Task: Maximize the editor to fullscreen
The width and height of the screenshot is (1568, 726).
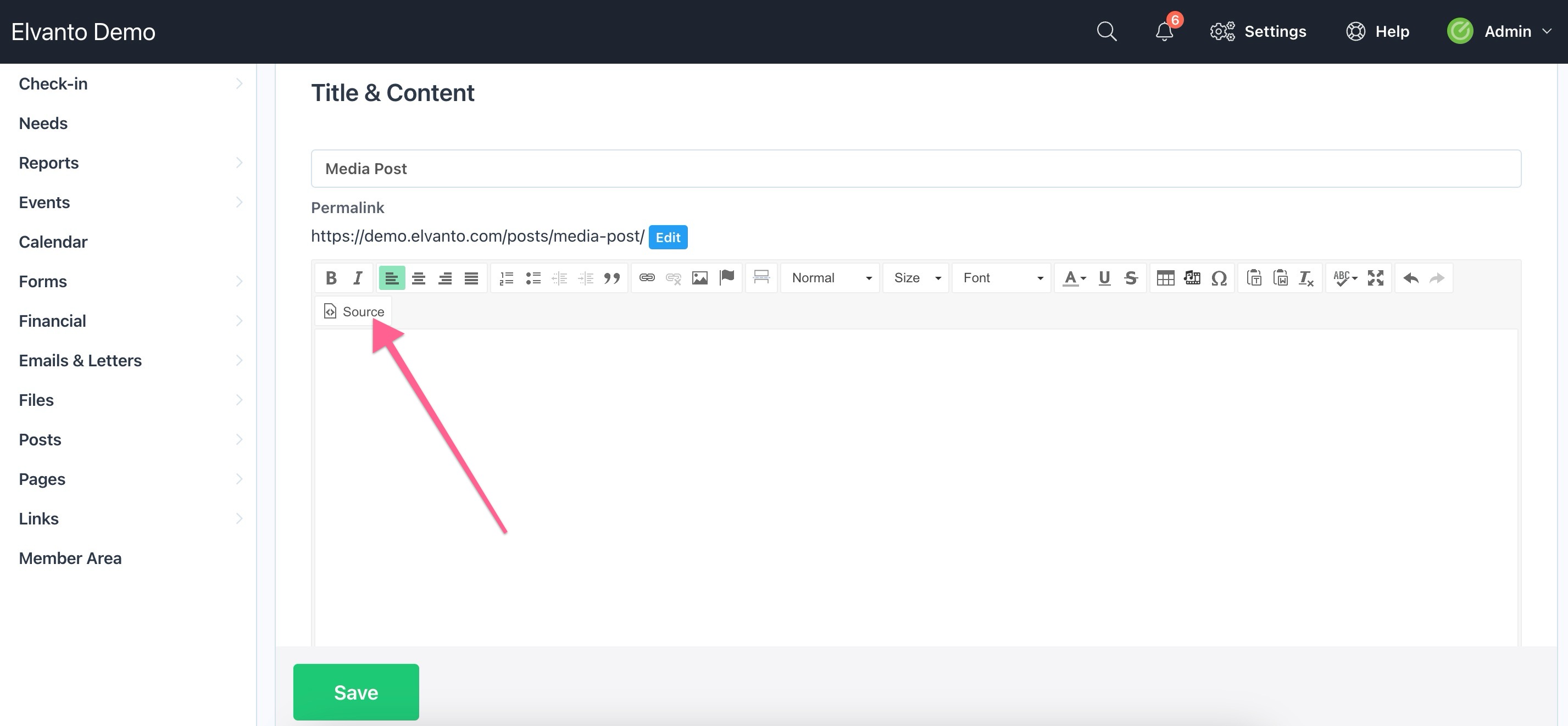Action: point(1375,277)
